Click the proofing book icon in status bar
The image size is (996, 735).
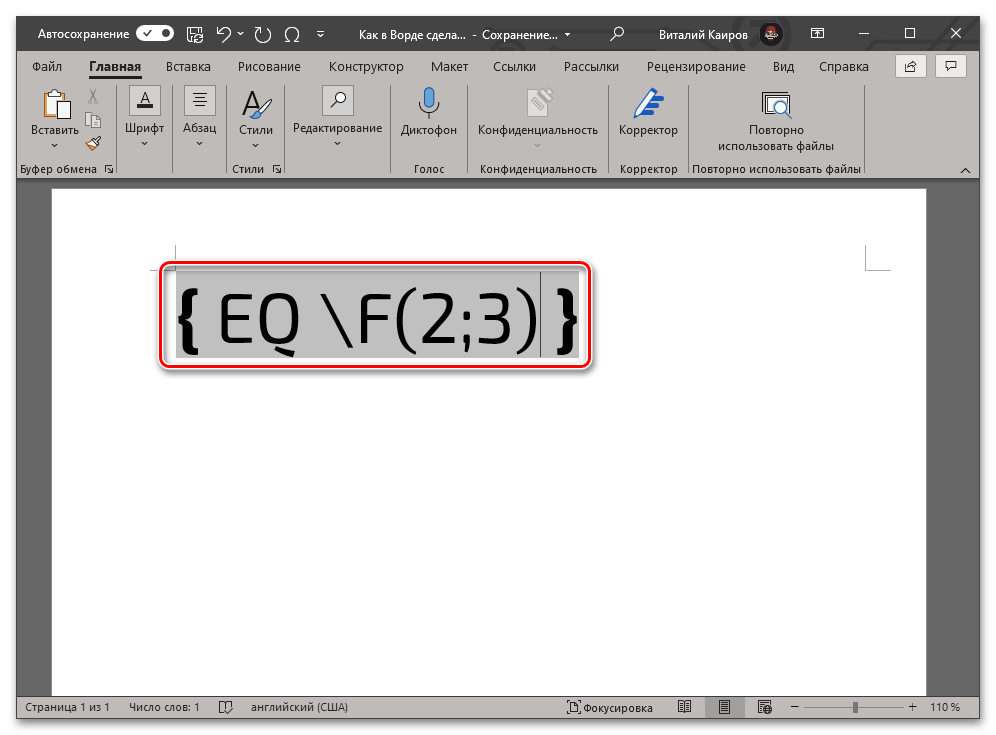(x=225, y=707)
